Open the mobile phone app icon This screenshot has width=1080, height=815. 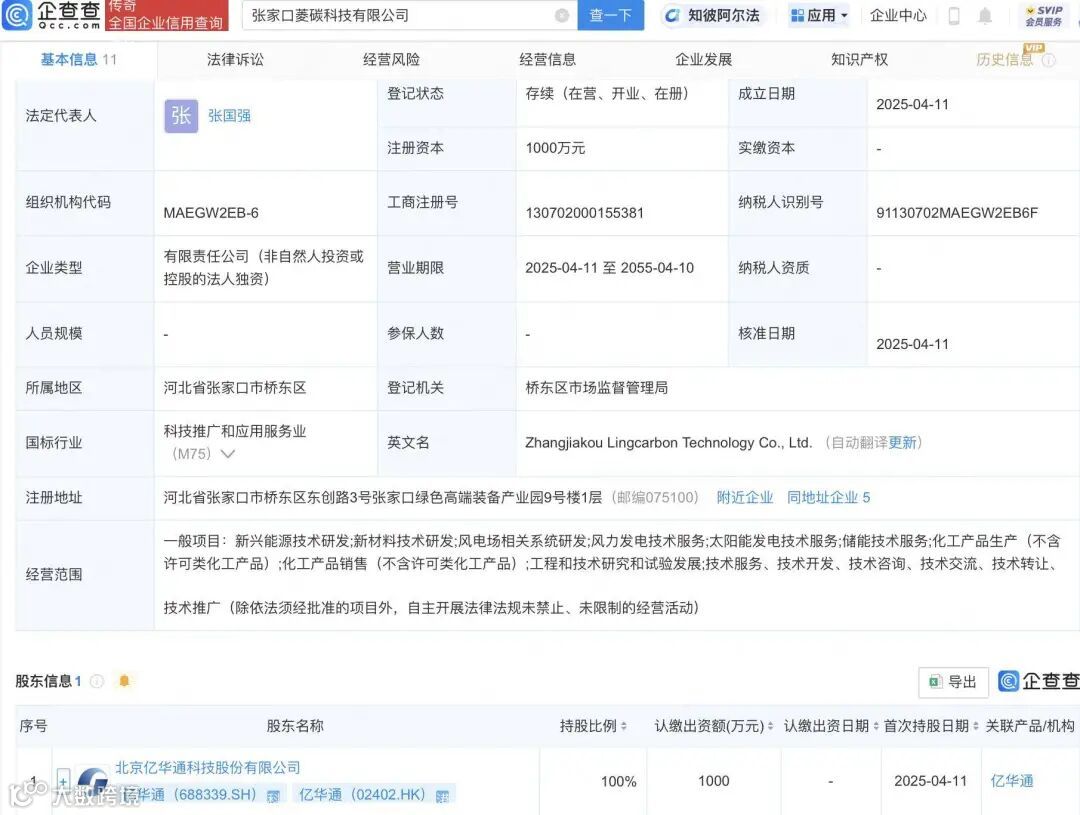pos(954,16)
